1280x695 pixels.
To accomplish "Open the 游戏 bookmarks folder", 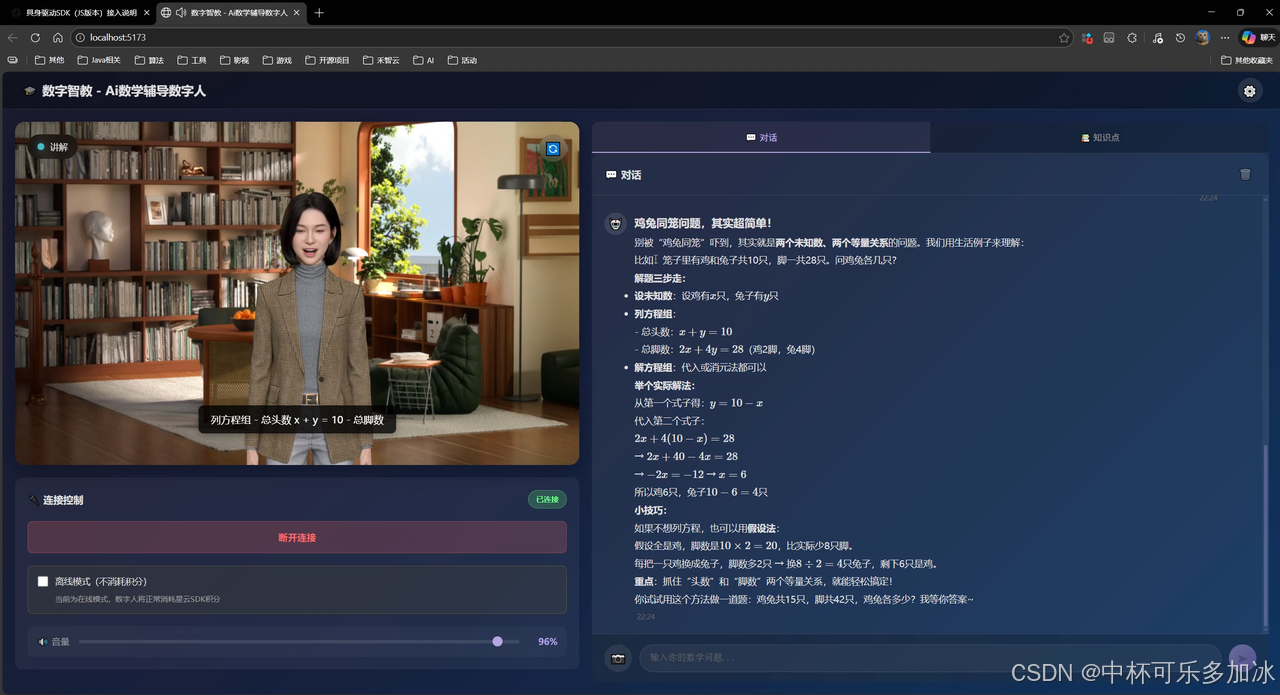I will 277,60.
